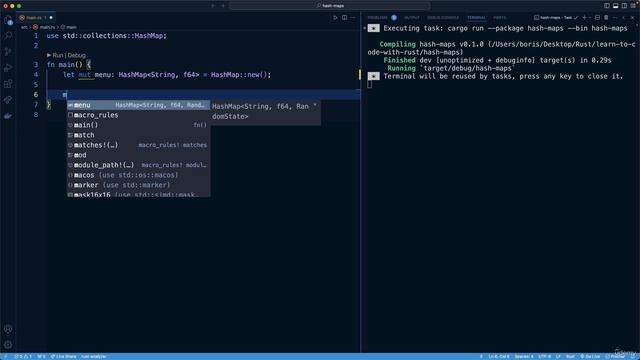
Task: Open the Extensions view
Action: tap(8, 84)
